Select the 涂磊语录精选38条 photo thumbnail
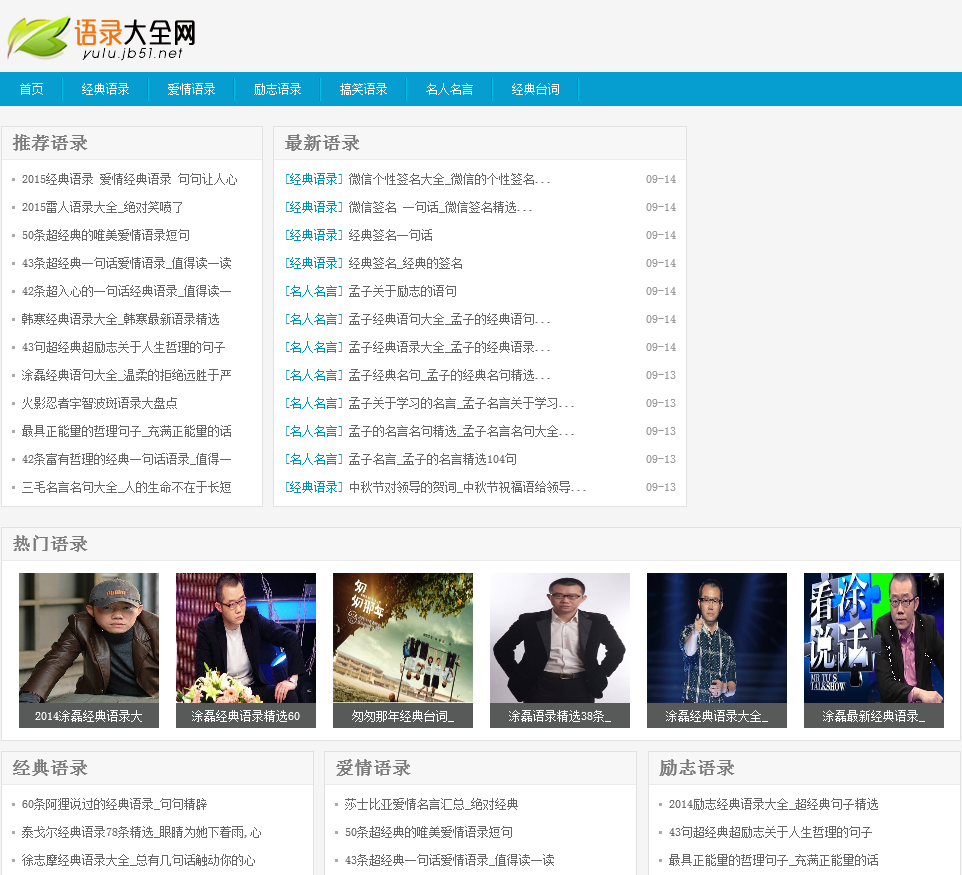 [559, 638]
